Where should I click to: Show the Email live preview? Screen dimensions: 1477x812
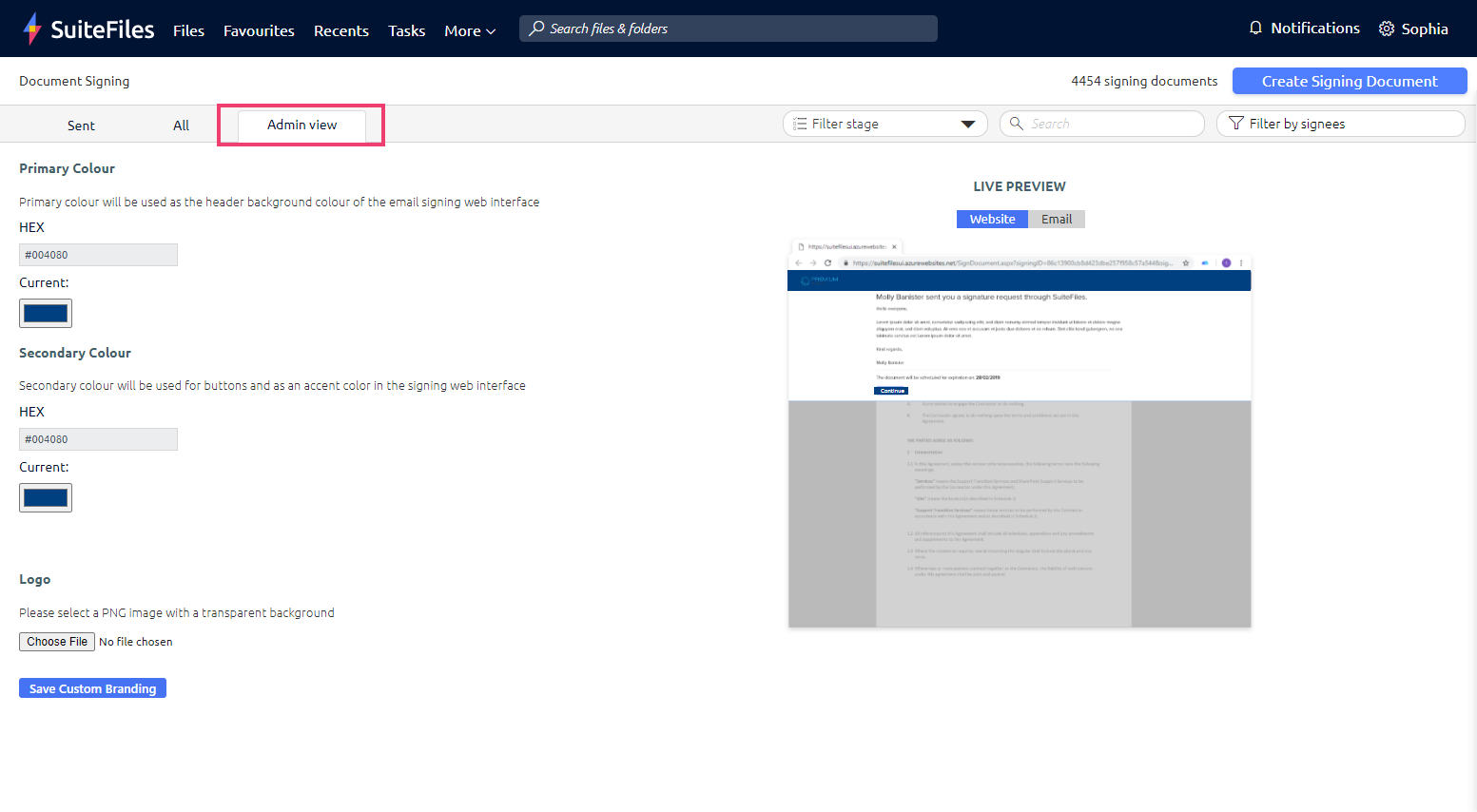click(1057, 219)
